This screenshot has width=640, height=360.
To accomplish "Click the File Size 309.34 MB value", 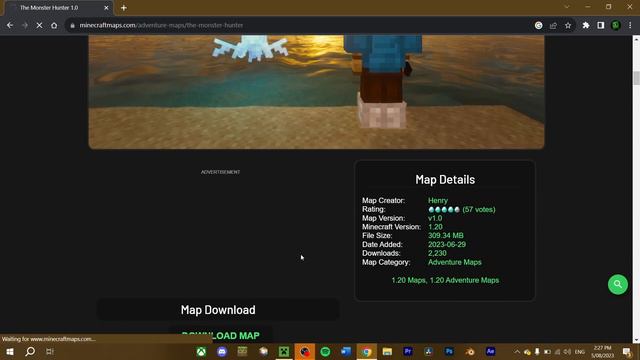I will [445, 236].
